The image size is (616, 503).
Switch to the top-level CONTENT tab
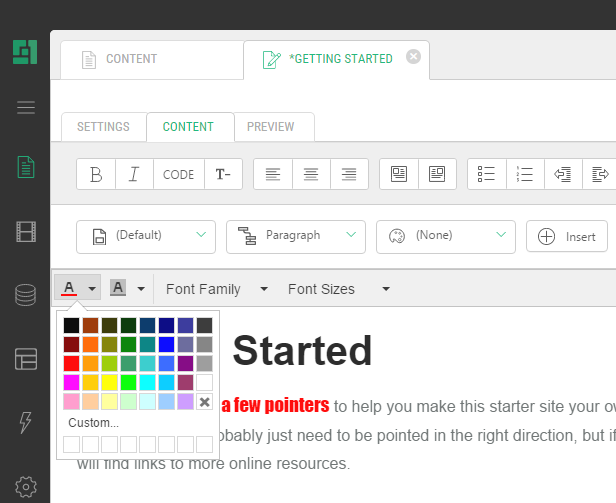152,60
